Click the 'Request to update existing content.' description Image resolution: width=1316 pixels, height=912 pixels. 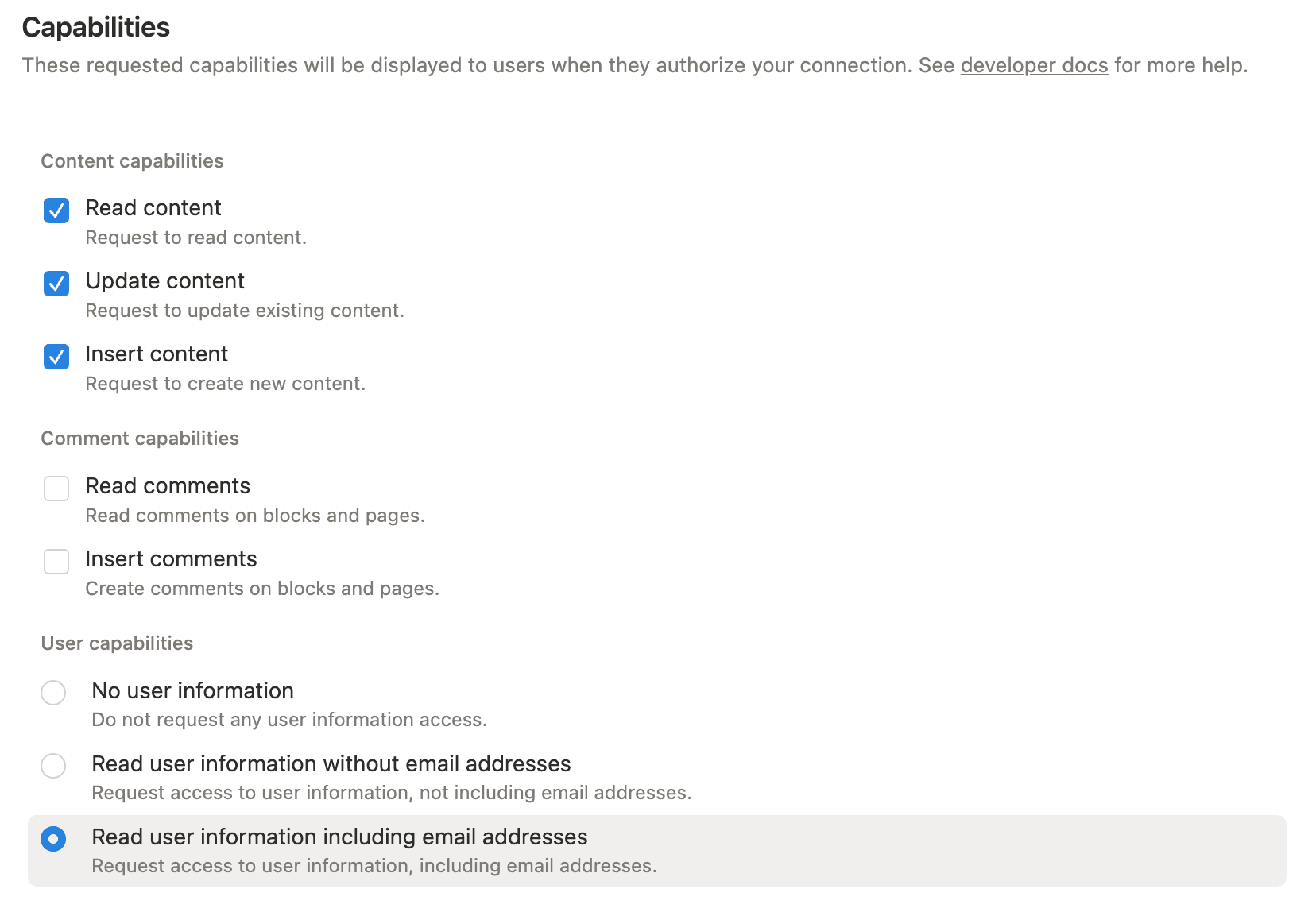pyautogui.click(x=245, y=311)
